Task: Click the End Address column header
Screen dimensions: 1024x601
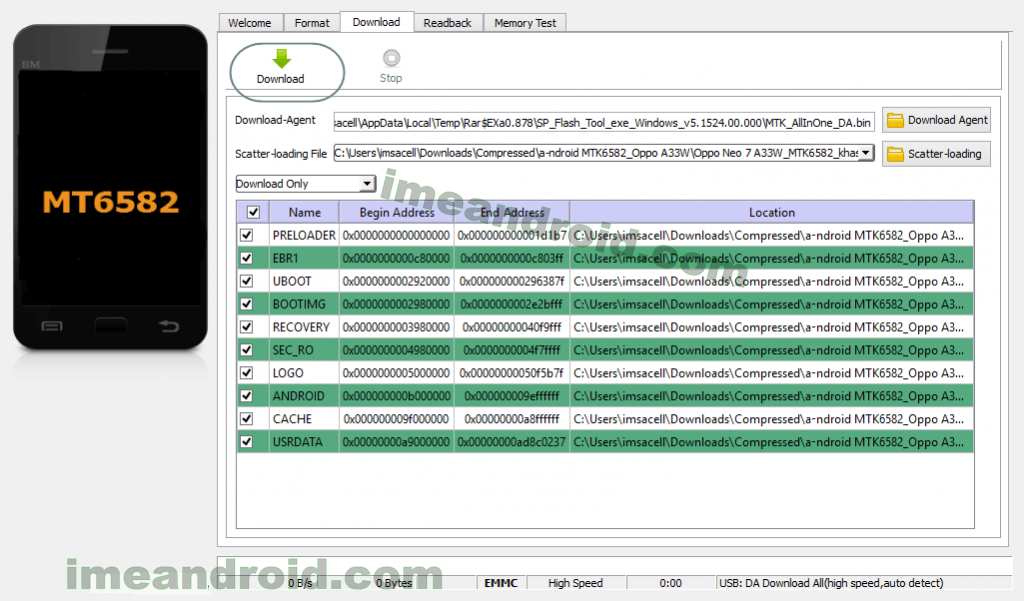Action: pos(512,212)
